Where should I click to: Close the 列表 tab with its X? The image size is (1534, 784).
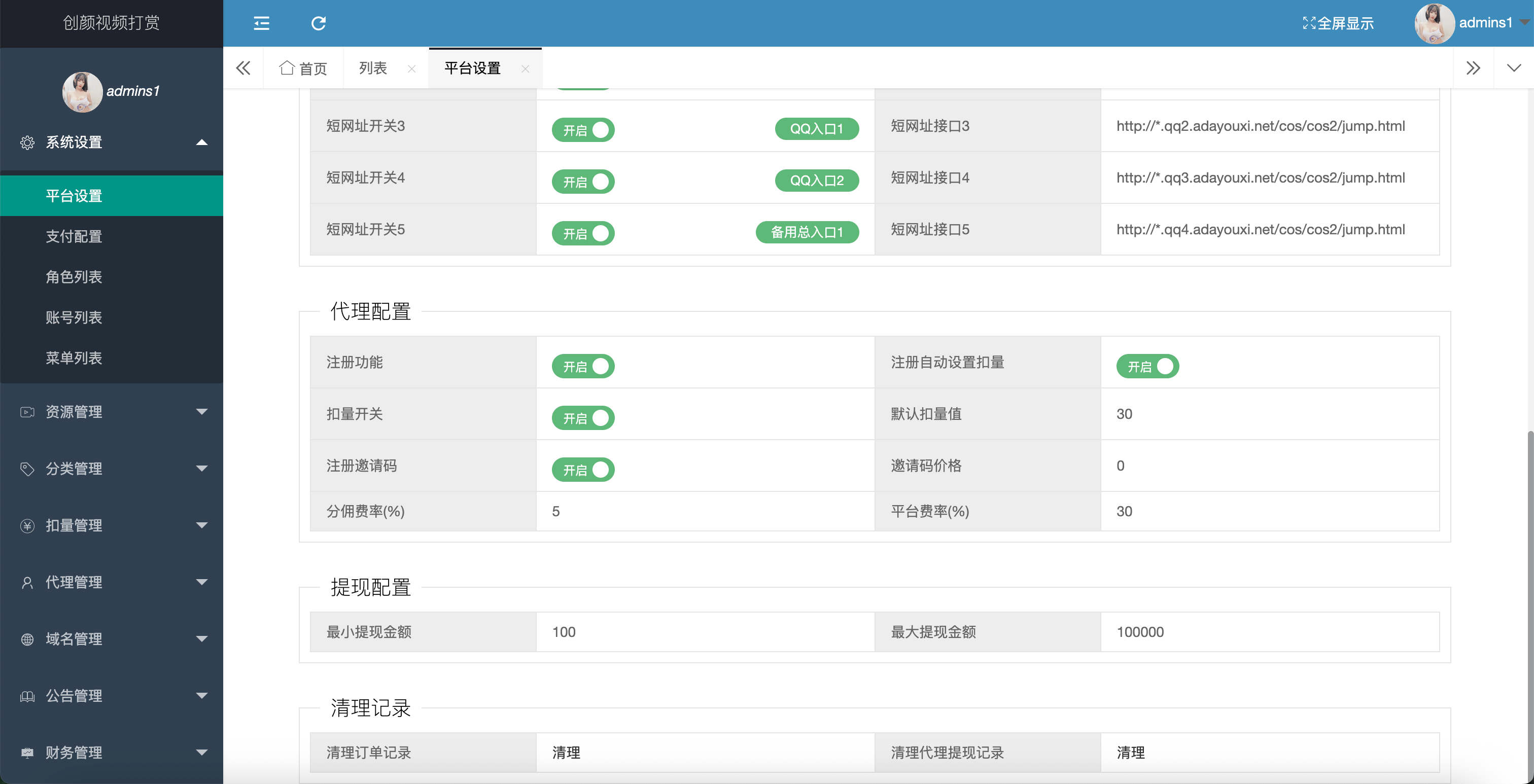(x=411, y=69)
